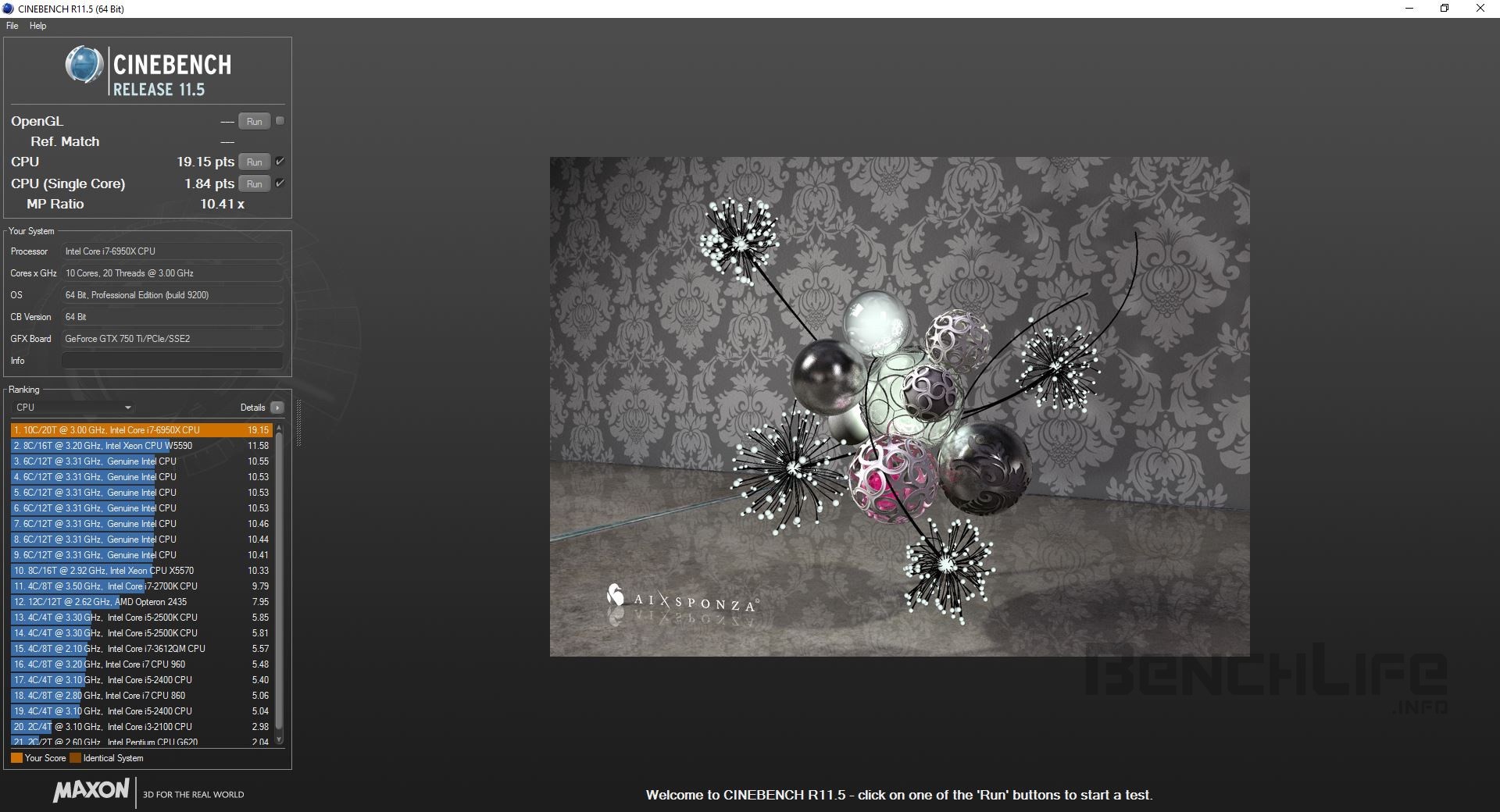The image size is (1500, 812).
Task: Click the Identical System brown swatch
Action: pos(75,758)
